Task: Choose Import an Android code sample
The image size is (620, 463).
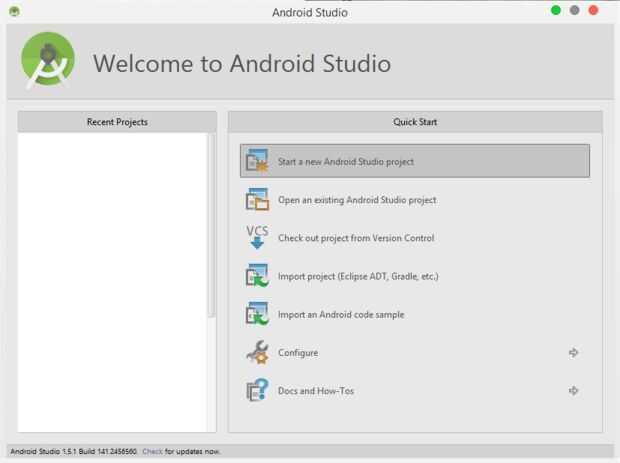Action: 341,314
